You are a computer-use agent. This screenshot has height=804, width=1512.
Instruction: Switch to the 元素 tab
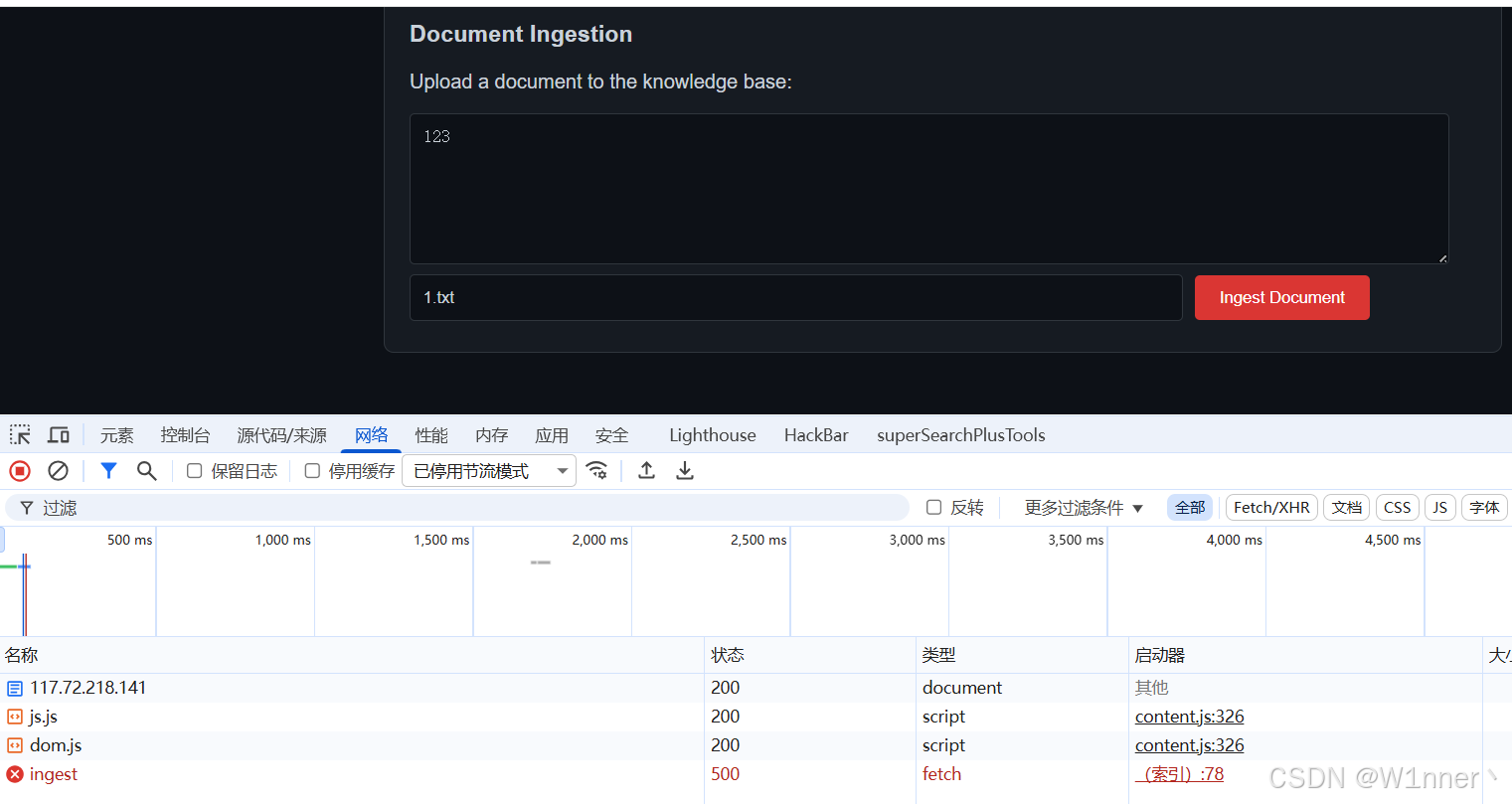coord(116,435)
